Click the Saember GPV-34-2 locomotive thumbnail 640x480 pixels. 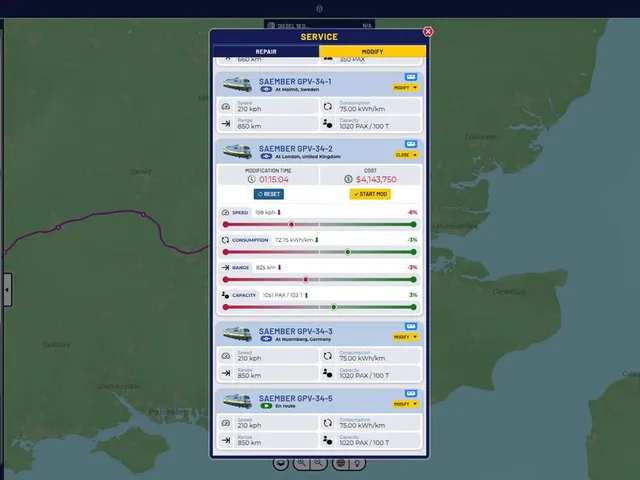[x=238, y=151]
